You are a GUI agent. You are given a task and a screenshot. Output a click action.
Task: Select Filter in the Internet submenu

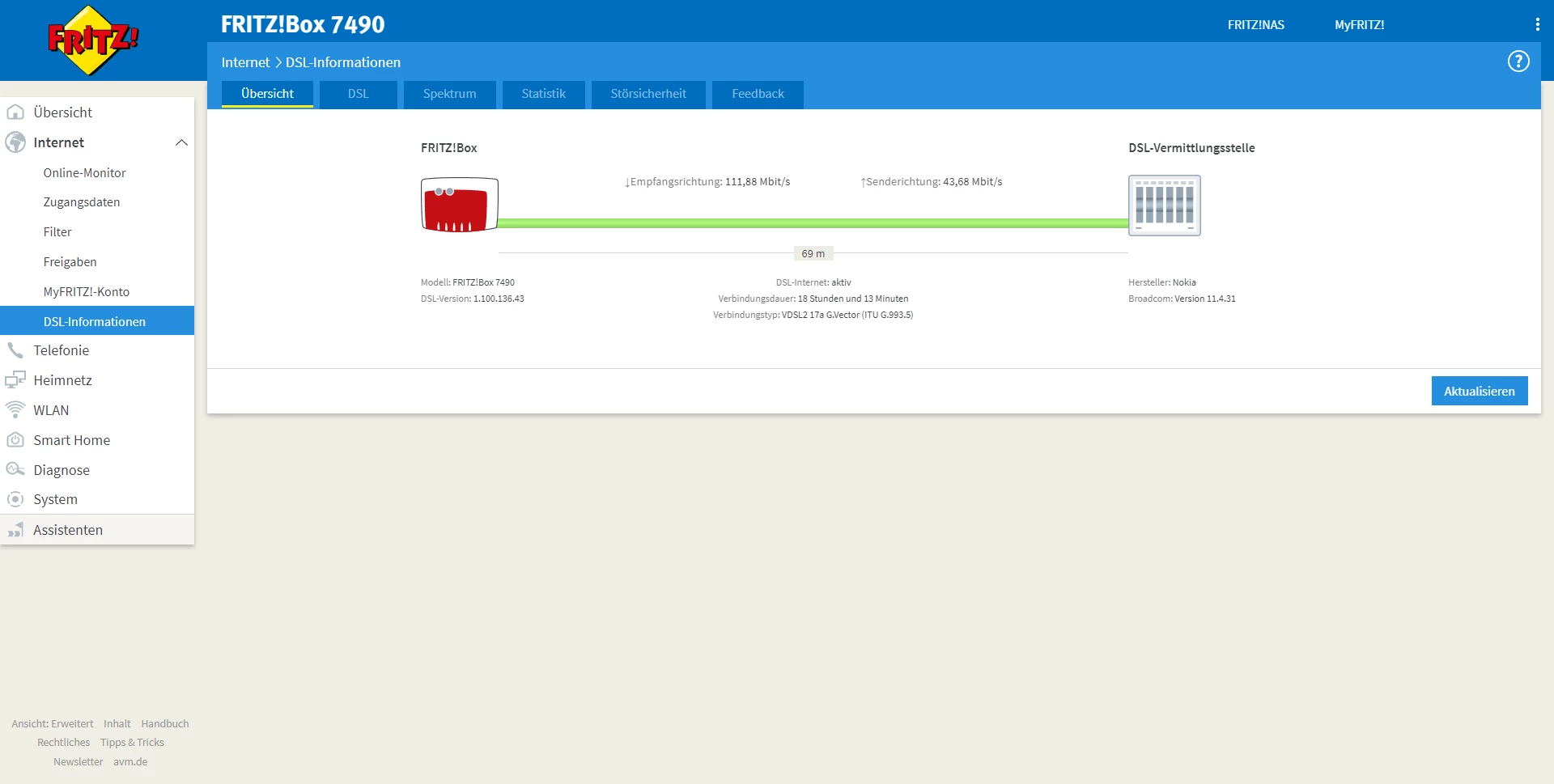[x=97, y=232]
